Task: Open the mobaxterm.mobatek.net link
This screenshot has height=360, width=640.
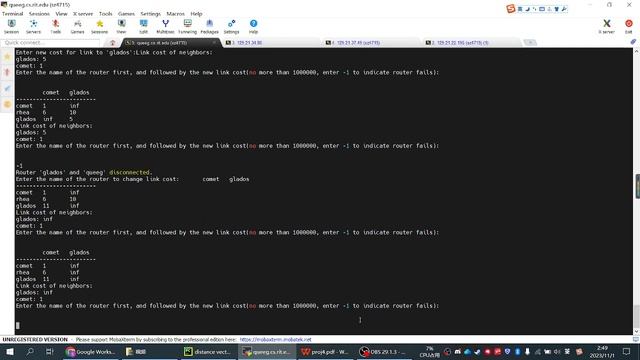Action: pos(276,340)
